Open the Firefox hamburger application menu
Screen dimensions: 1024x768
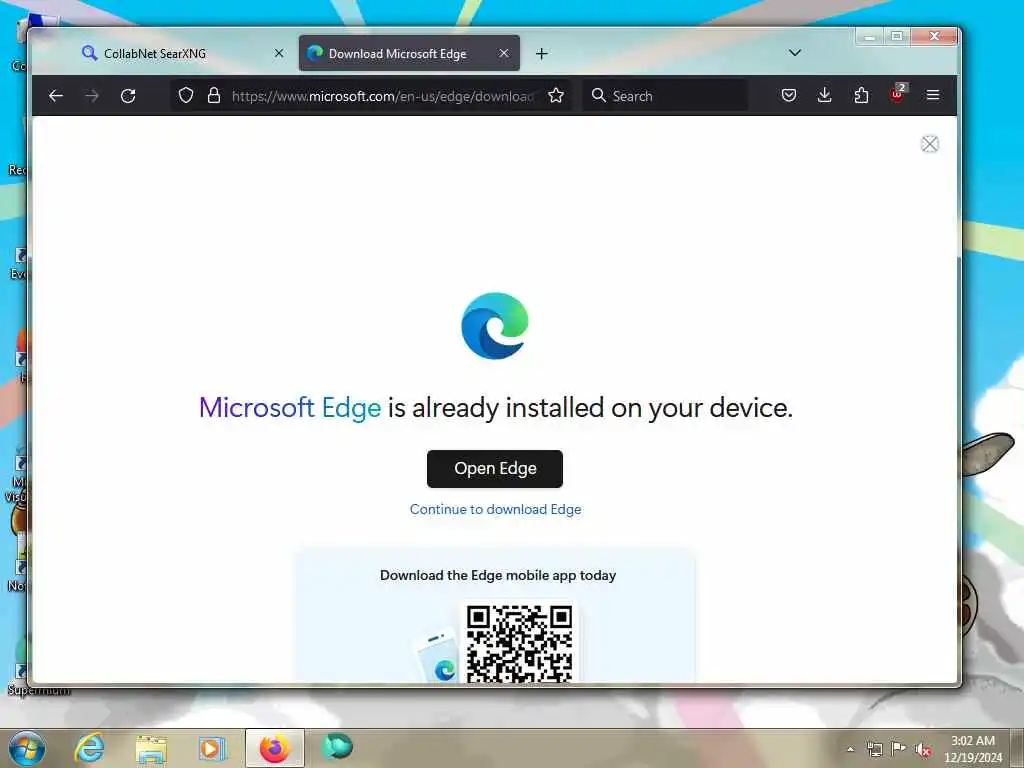coord(933,96)
